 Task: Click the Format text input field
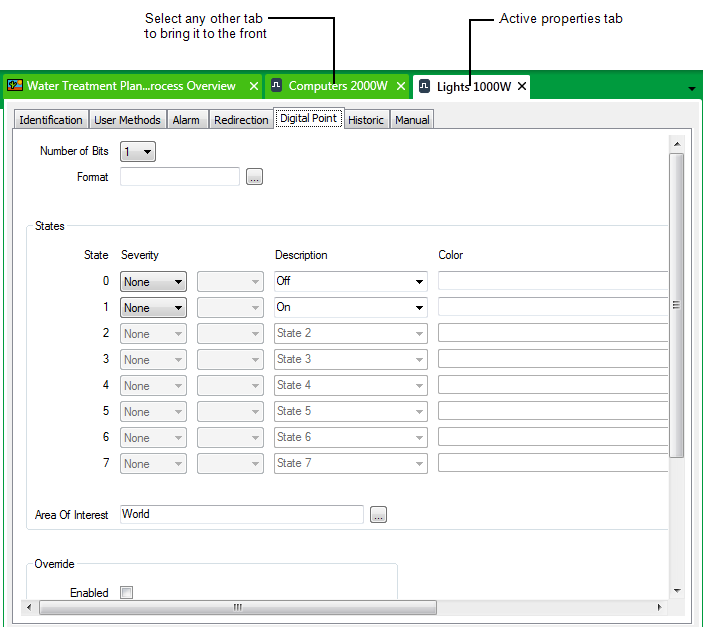tap(180, 177)
